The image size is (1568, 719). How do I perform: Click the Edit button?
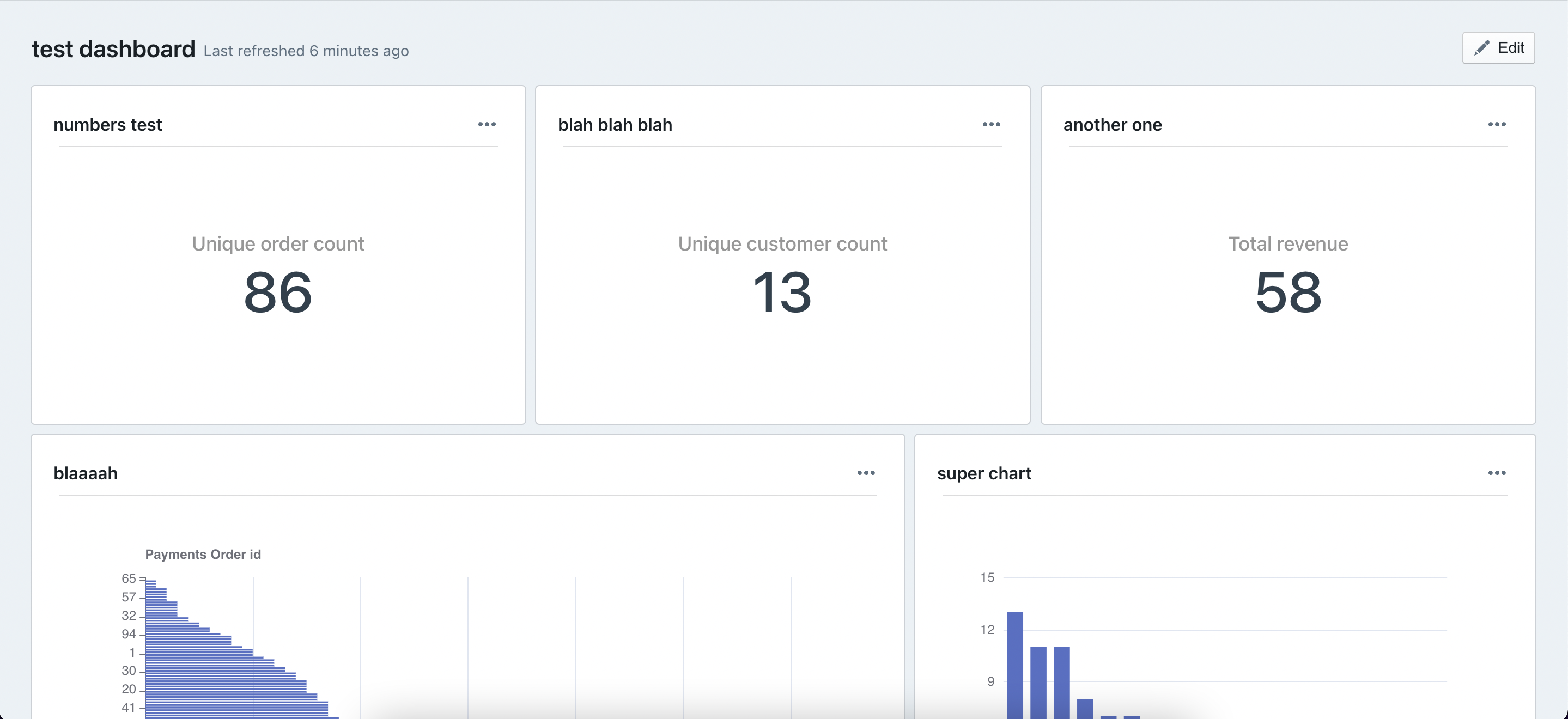click(1498, 47)
